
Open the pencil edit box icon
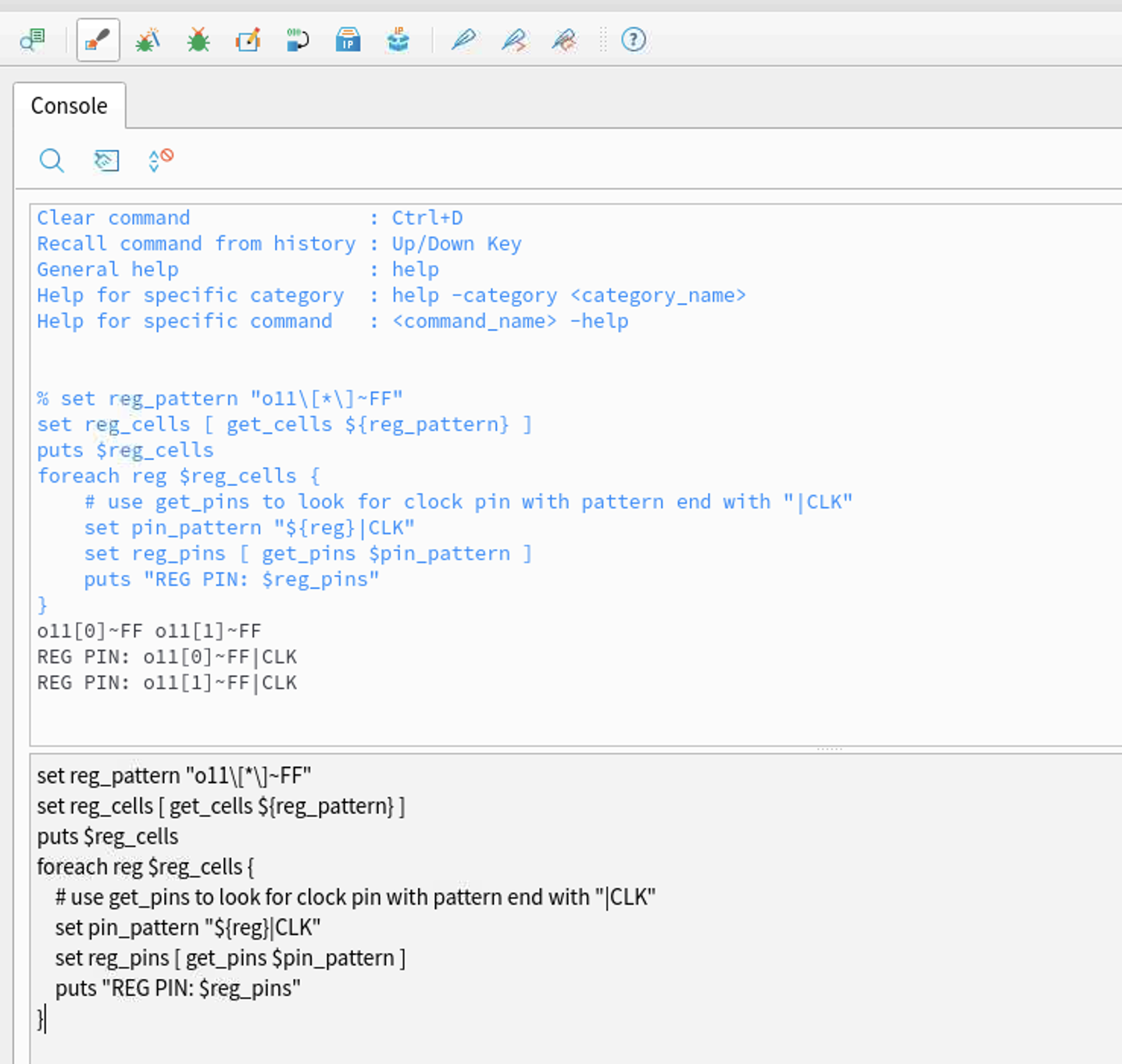point(248,40)
